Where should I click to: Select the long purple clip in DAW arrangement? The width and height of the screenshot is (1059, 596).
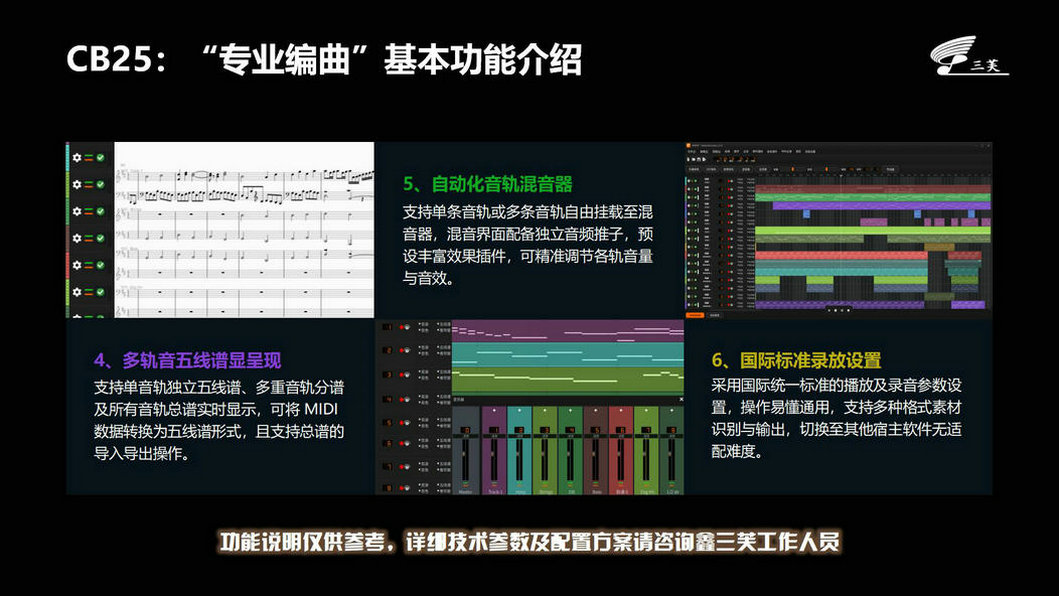(x=882, y=206)
